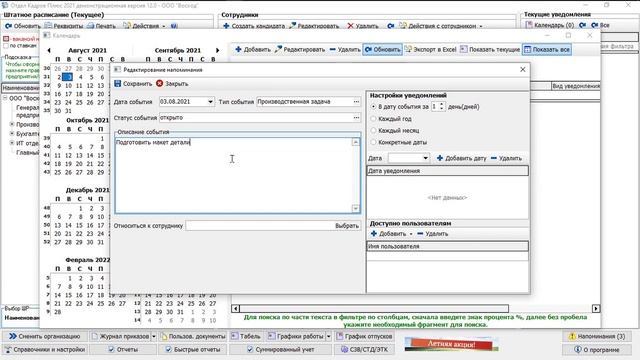Increase the days-before stepper value
Screen dimensions: 640x360
click(x=442, y=104)
